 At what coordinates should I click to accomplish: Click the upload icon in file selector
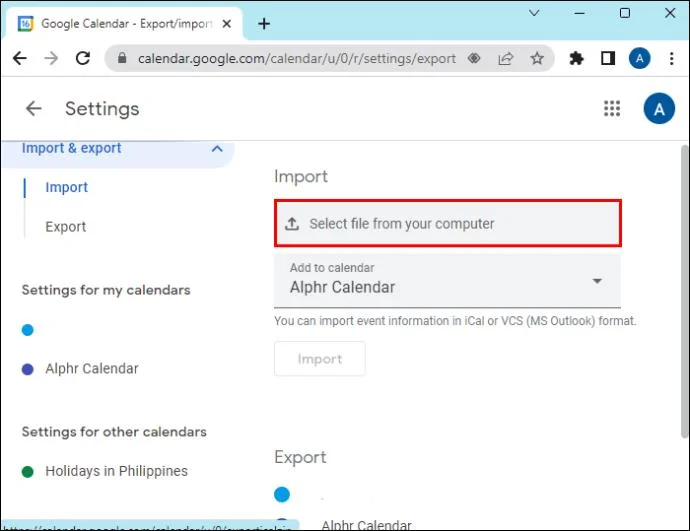tap(292, 223)
